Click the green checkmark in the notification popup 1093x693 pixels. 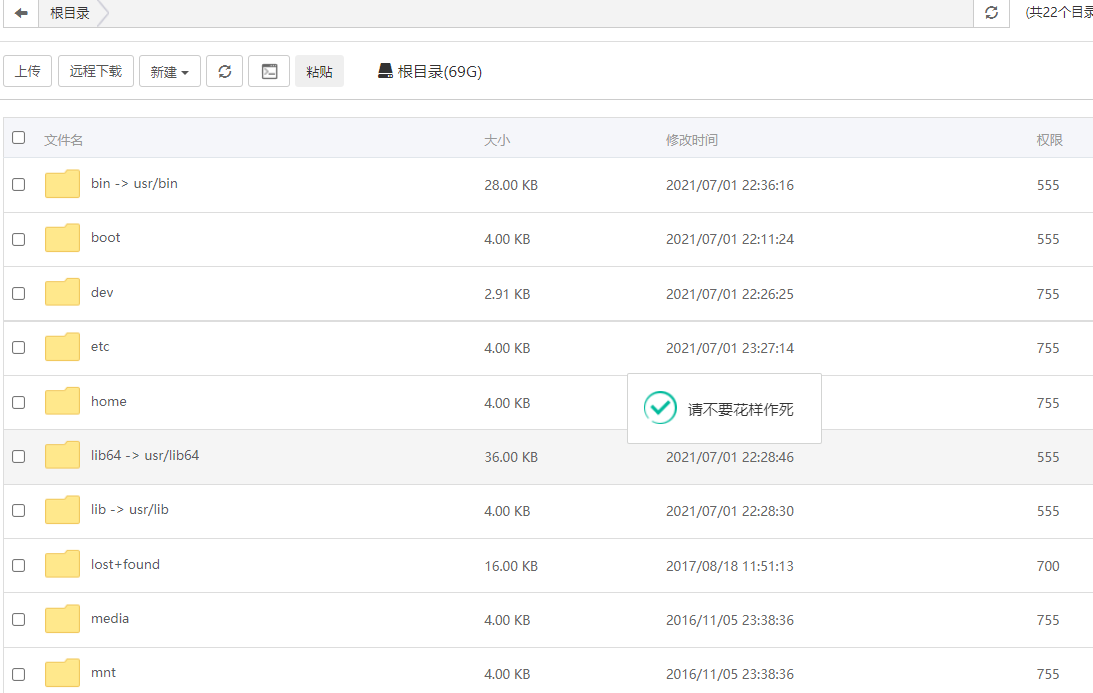[659, 407]
